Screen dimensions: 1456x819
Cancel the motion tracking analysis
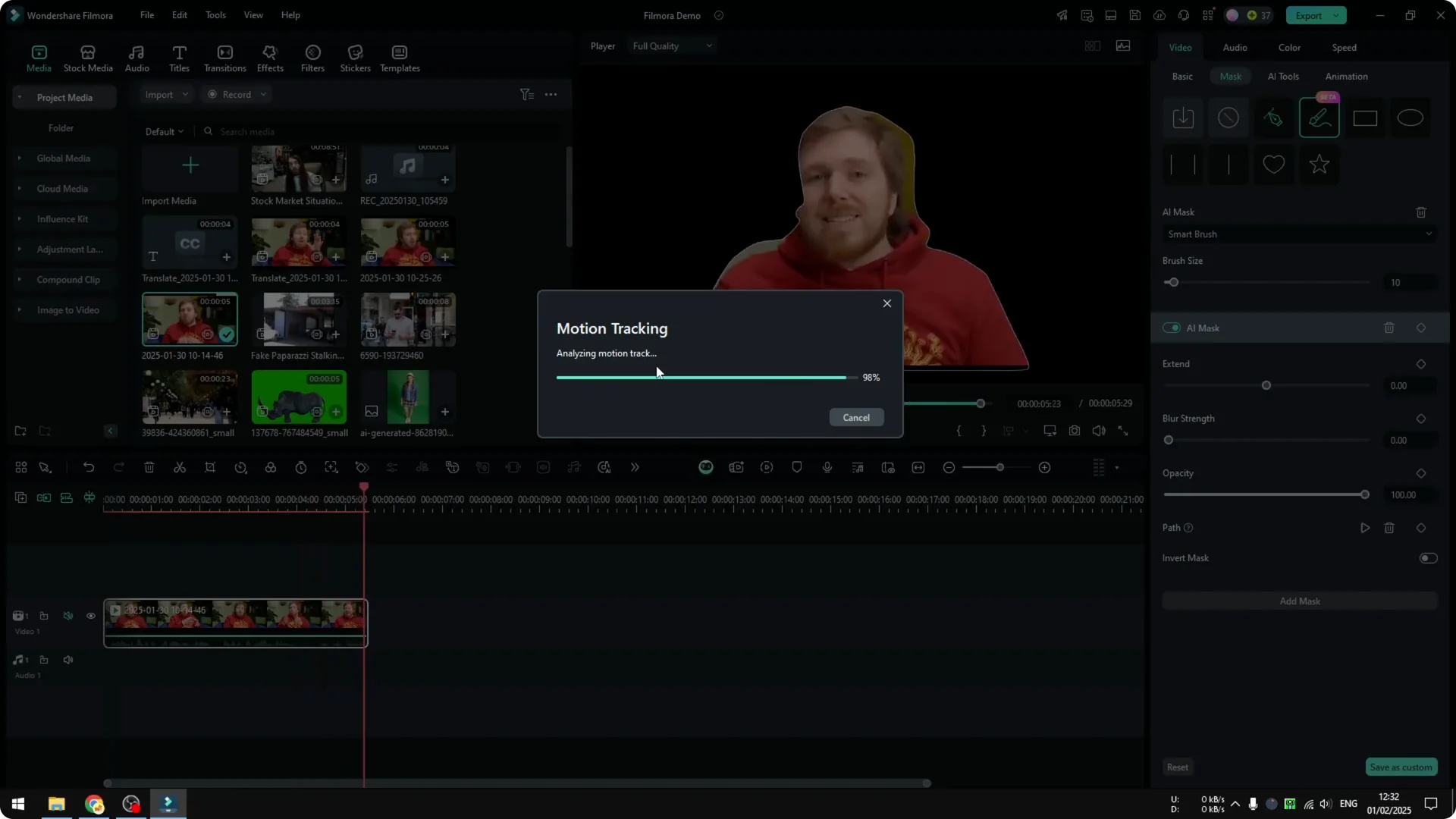tap(856, 417)
